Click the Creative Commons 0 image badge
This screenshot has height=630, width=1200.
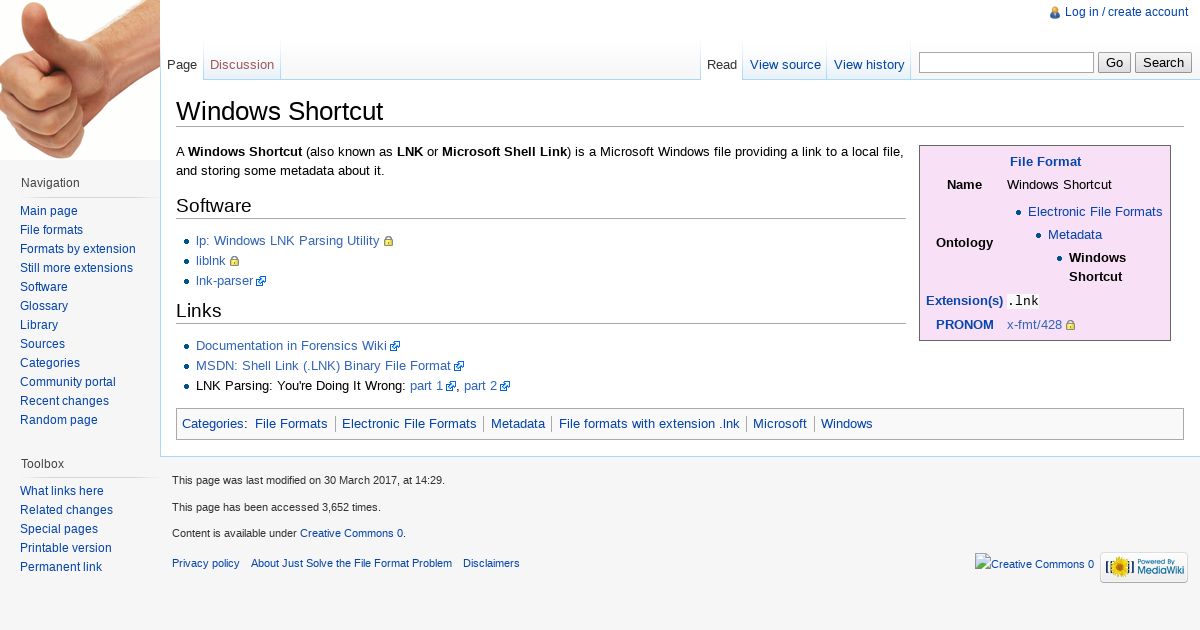(1035, 563)
